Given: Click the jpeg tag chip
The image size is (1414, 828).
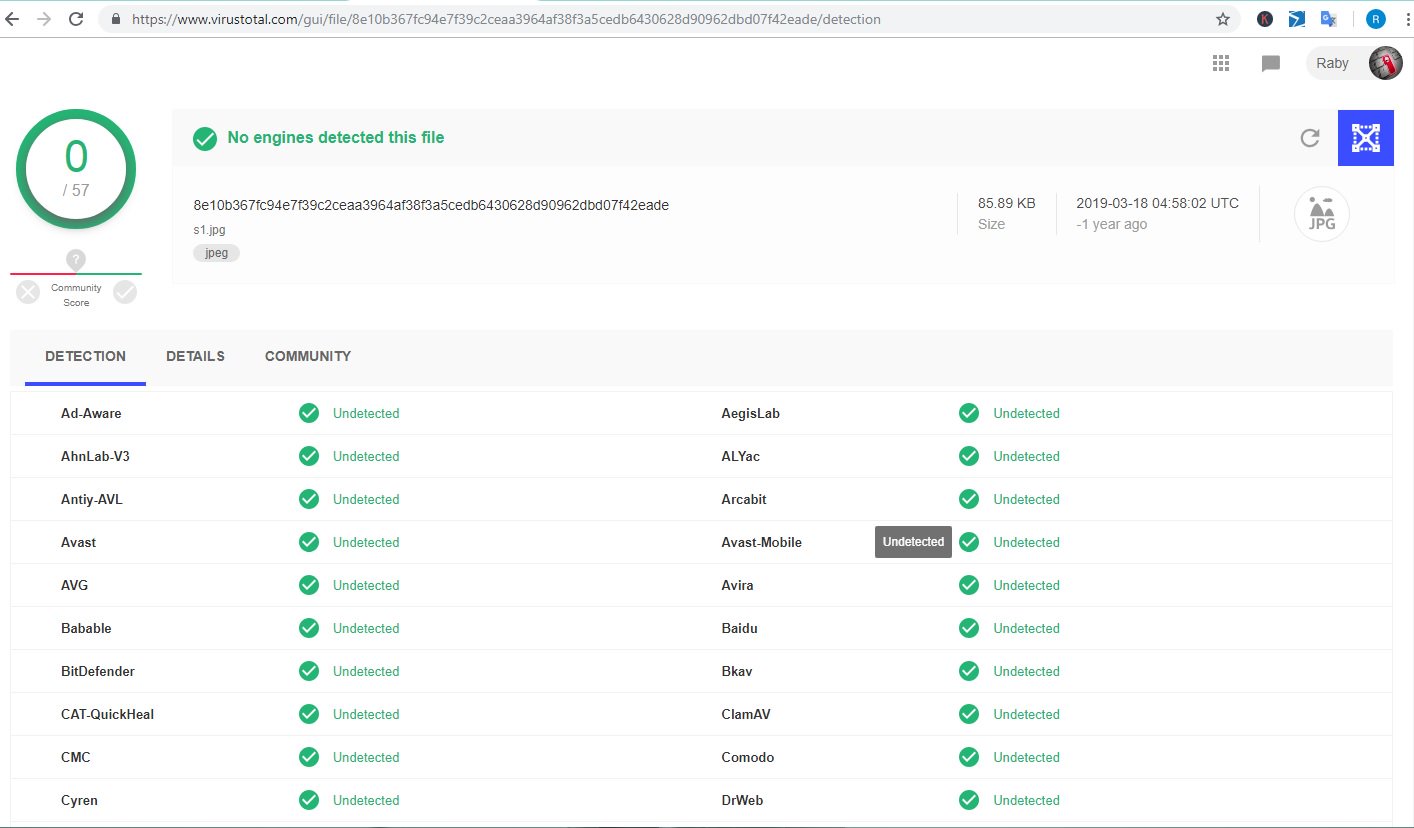Looking at the screenshot, I should [217, 253].
